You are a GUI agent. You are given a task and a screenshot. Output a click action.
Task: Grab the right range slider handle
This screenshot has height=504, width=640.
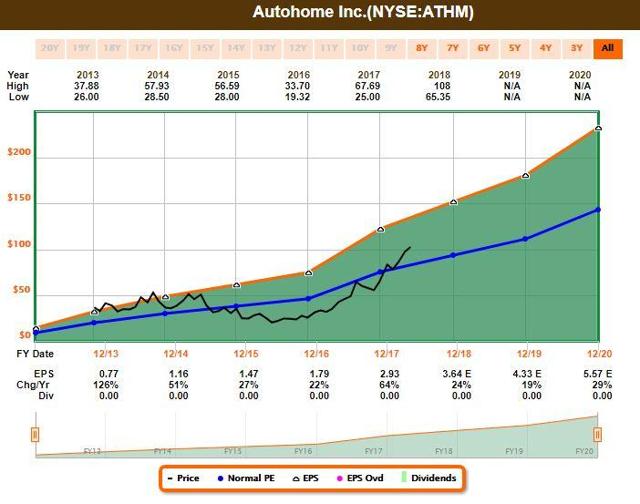(x=598, y=435)
